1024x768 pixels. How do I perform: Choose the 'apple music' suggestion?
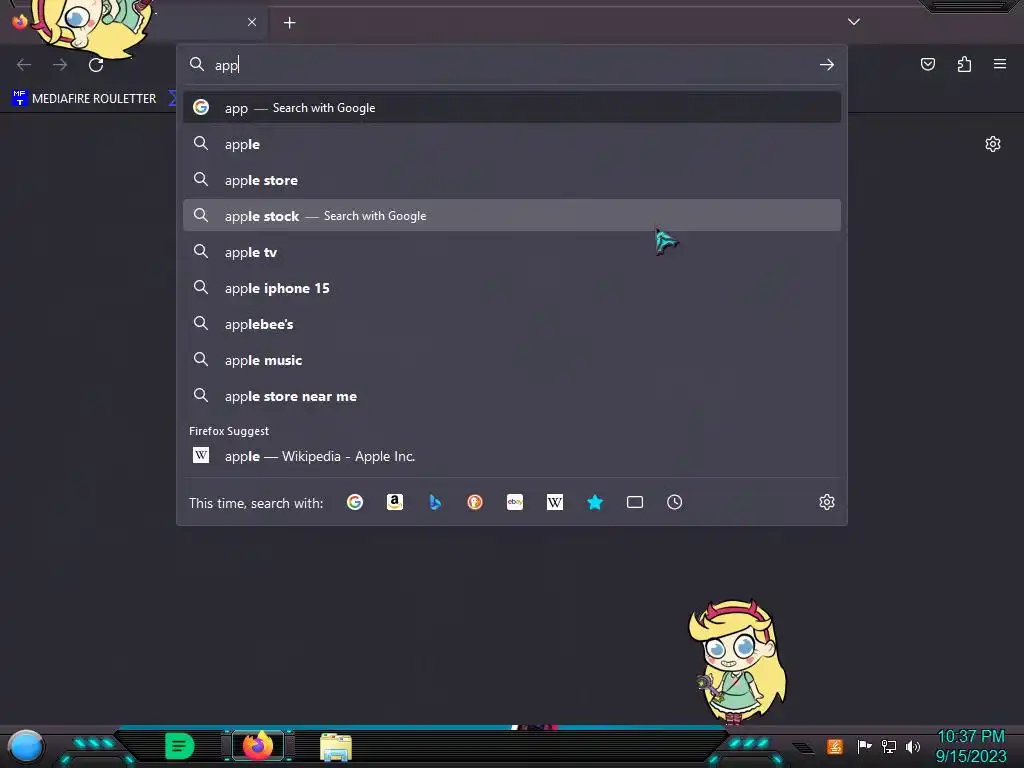pyautogui.click(x=512, y=360)
